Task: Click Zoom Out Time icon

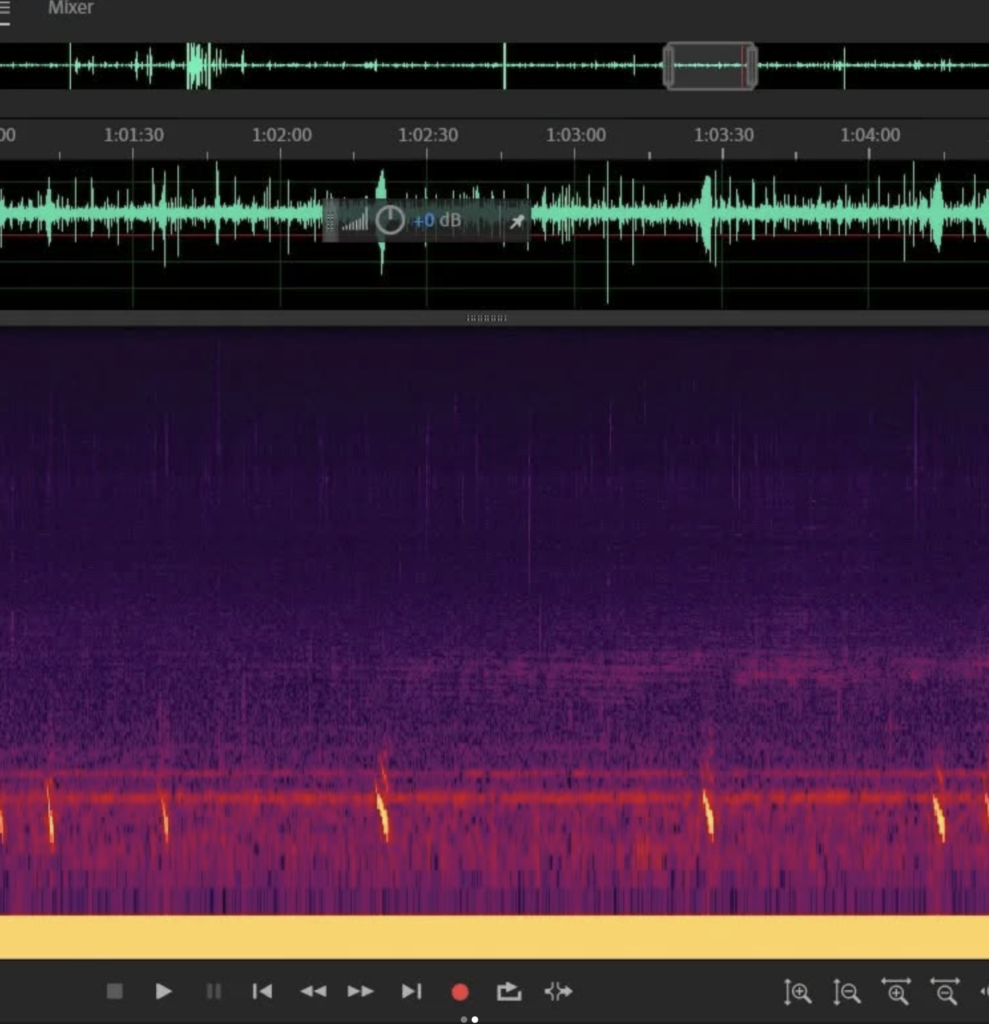Action: point(945,992)
